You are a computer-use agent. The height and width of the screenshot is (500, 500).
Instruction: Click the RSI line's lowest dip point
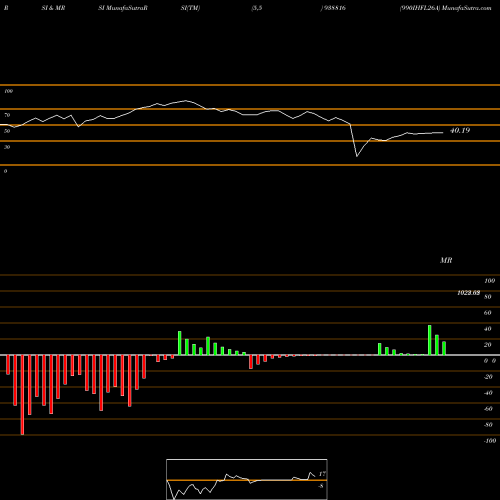357,156
